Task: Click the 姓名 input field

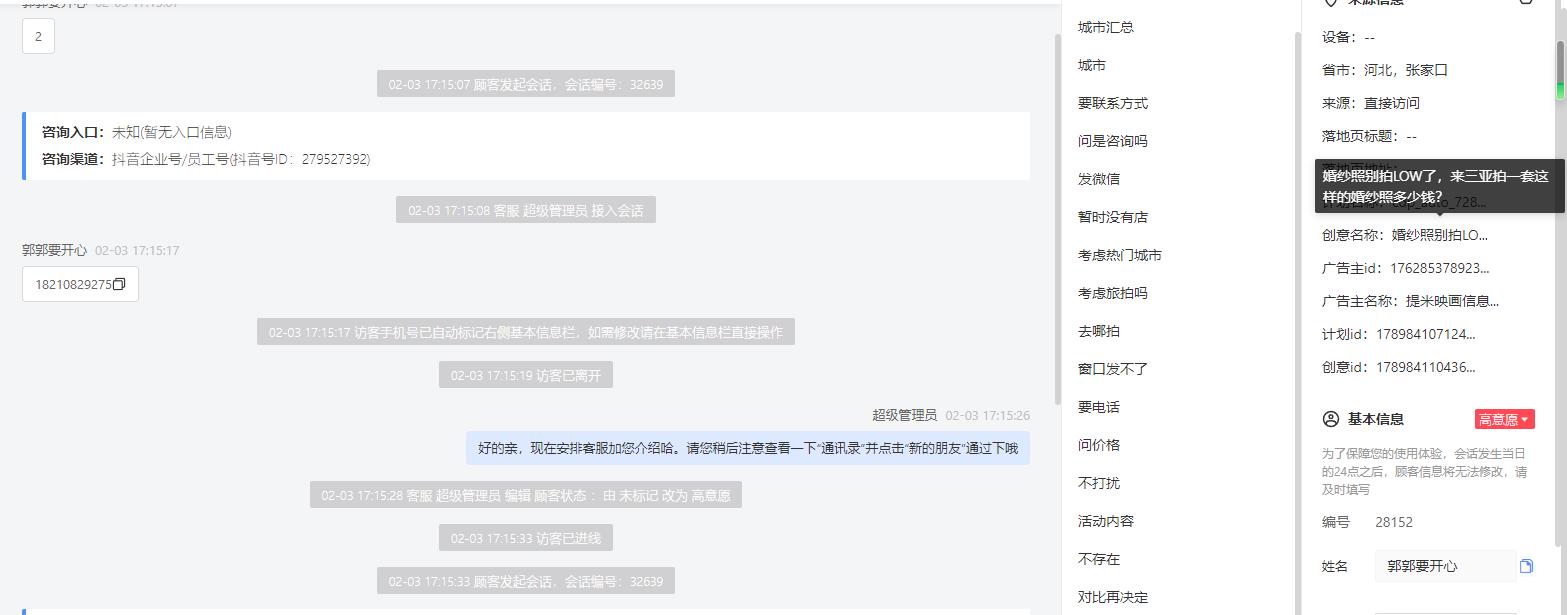Action: 1445,566
